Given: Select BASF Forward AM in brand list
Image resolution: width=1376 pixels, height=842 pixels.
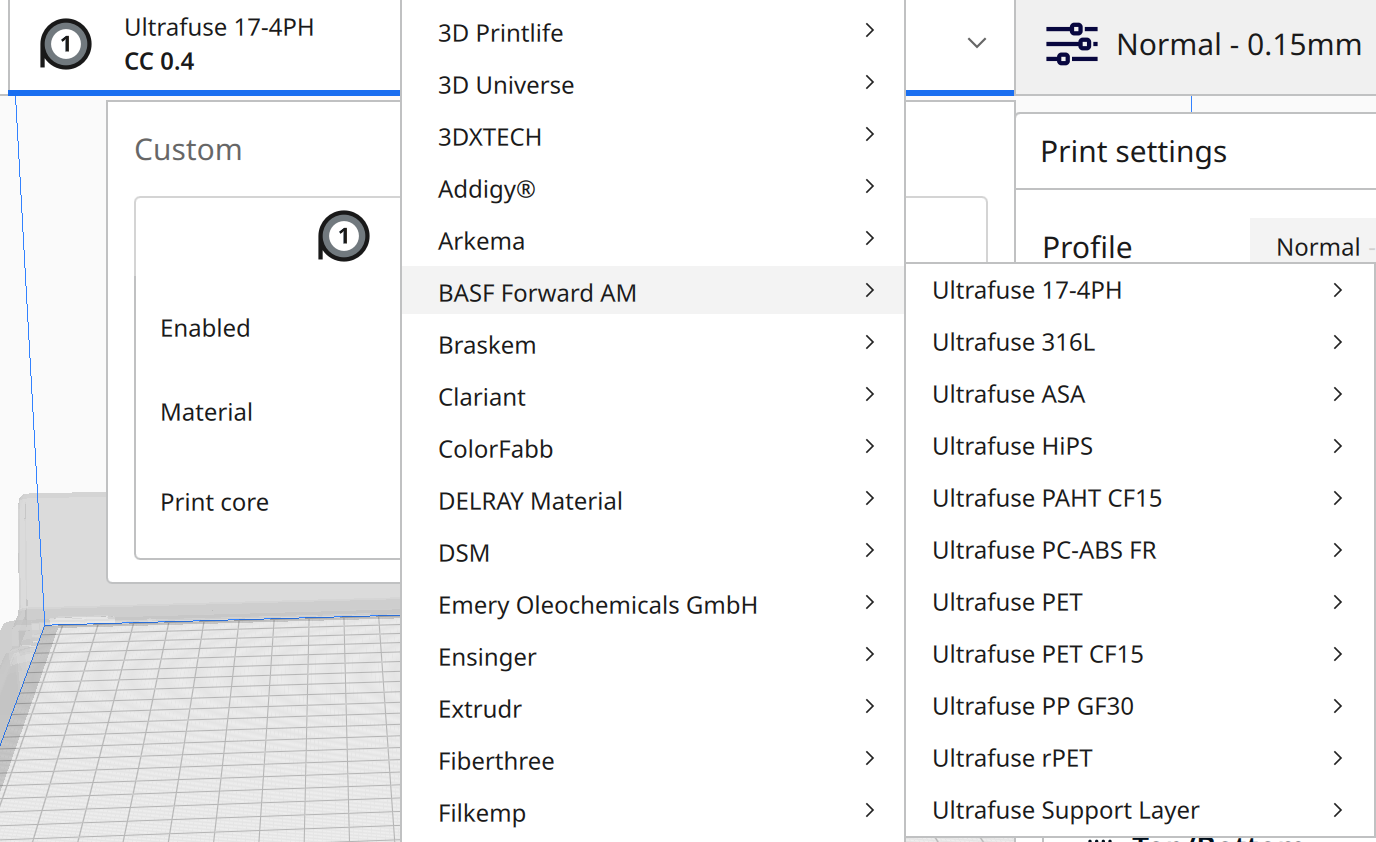Looking at the screenshot, I should pyautogui.click(x=653, y=292).
